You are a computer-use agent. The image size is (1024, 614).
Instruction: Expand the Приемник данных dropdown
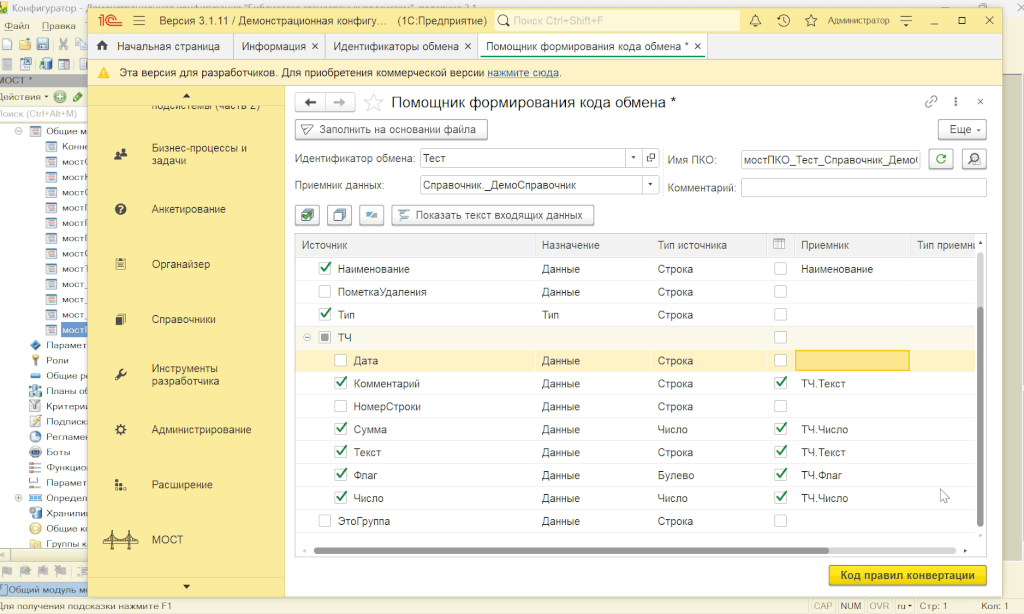click(x=650, y=184)
